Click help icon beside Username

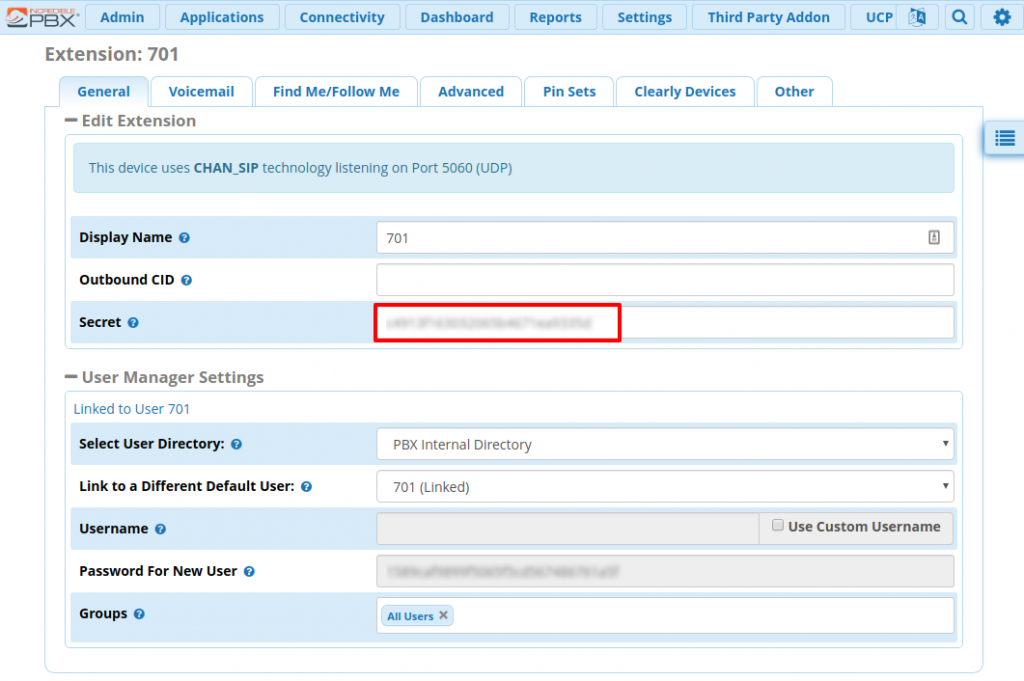[x=160, y=529]
